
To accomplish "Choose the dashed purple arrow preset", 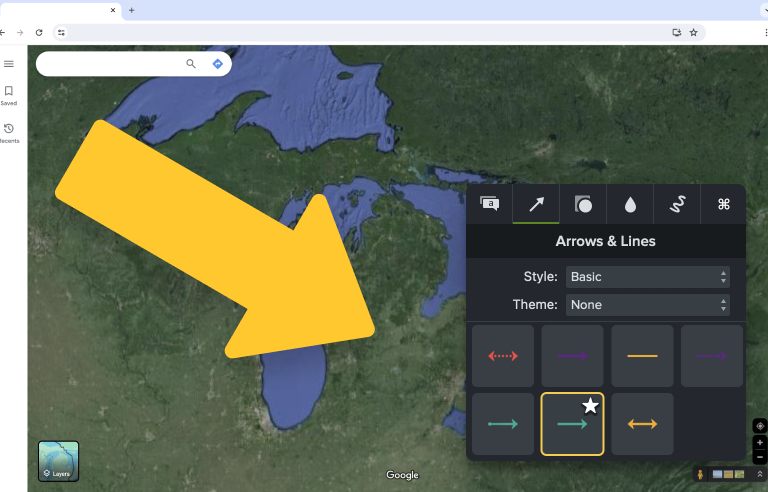I will click(x=712, y=356).
